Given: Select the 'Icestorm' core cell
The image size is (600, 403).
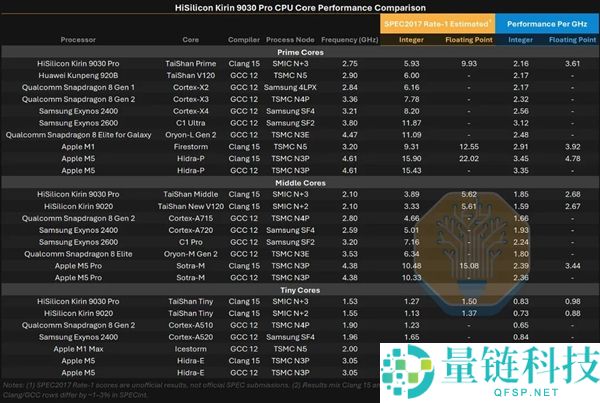Looking at the screenshot, I should 191,349.
